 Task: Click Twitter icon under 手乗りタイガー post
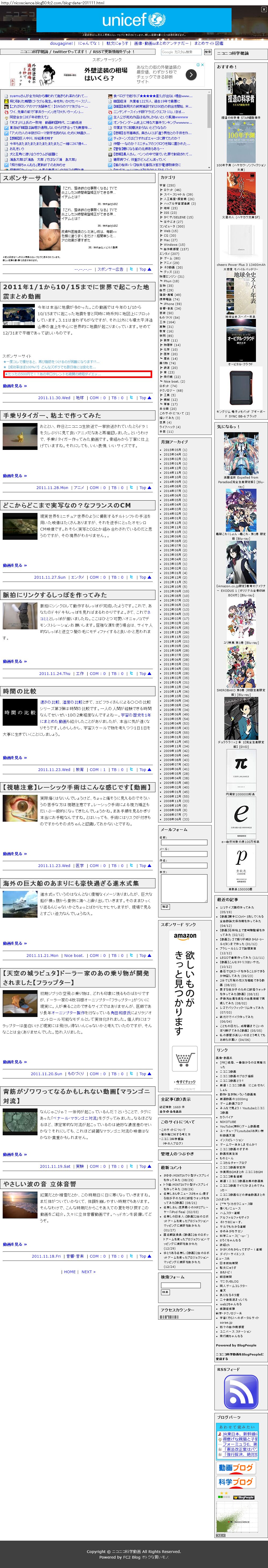pyautogui.click(x=131, y=487)
